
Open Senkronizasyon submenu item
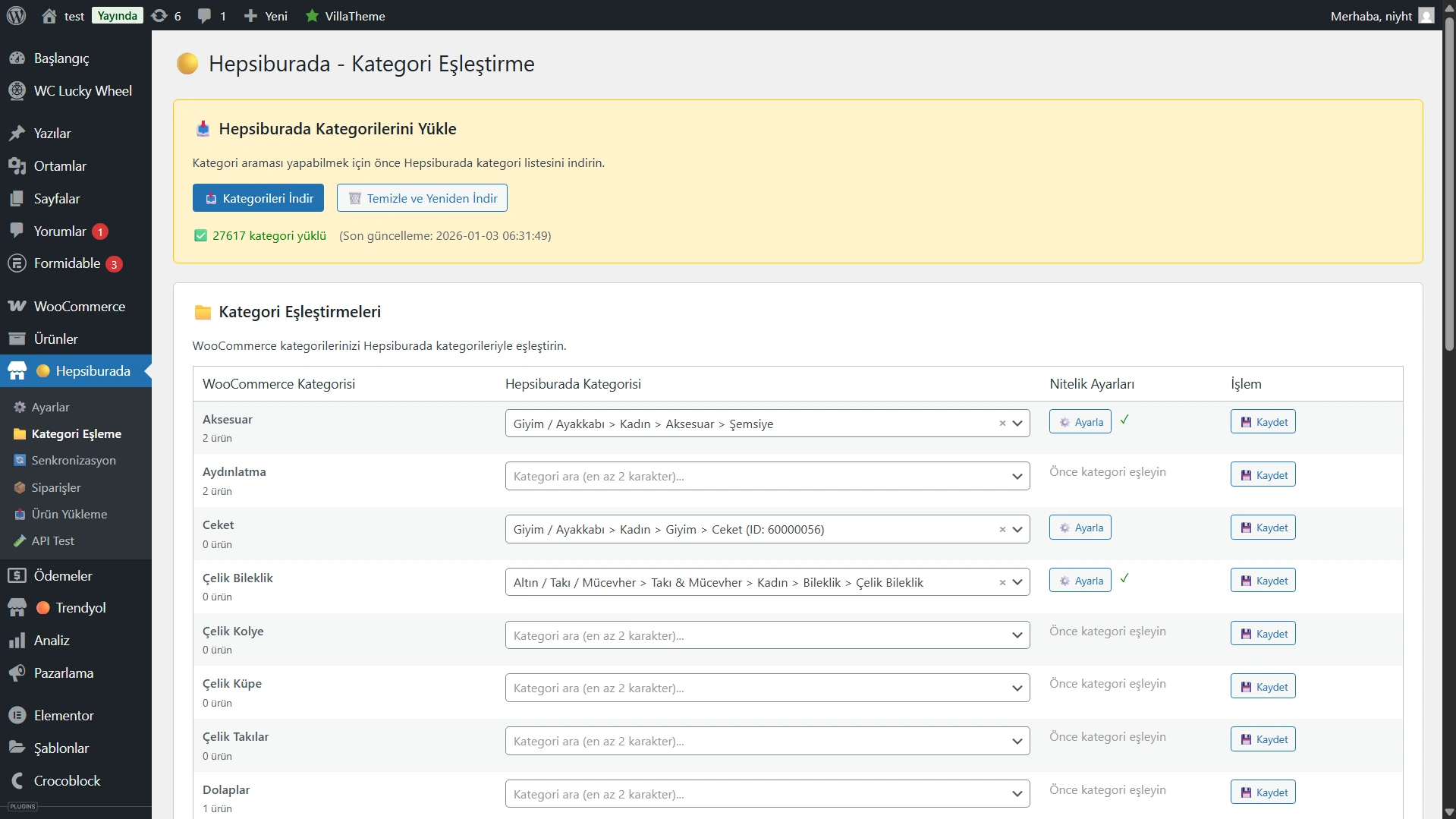coord(74,460)
